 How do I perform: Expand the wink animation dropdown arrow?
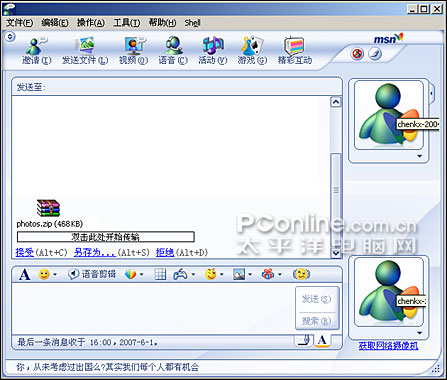tap(221, 275)
